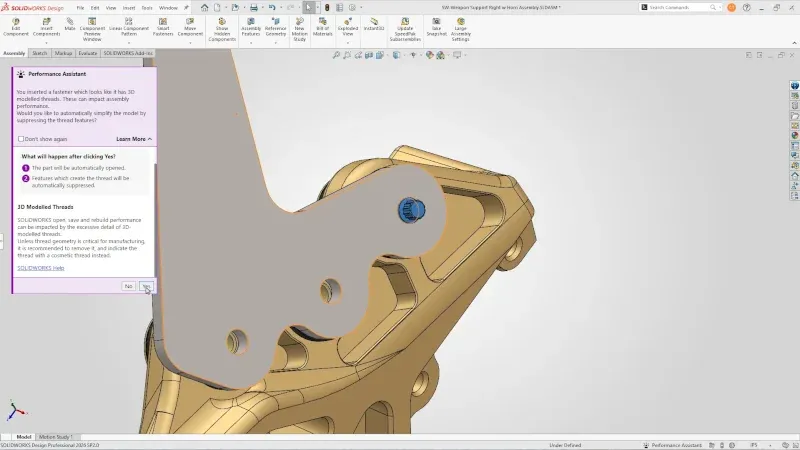Insert a Bill of Materials

(x=322, y=27)
